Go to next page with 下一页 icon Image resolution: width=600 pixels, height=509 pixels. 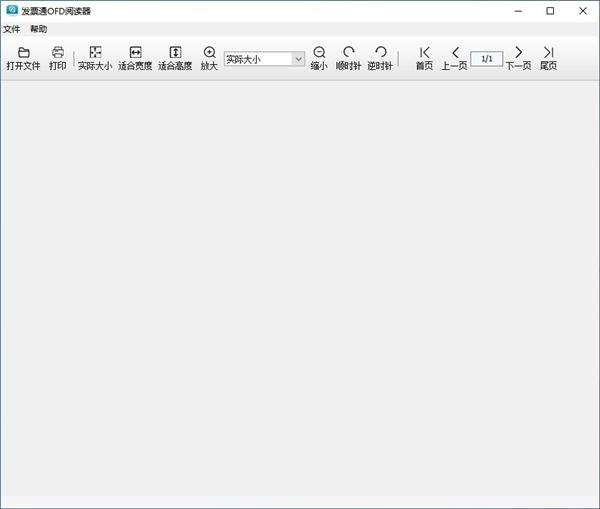pyautogui.click(x=518, y=52)
